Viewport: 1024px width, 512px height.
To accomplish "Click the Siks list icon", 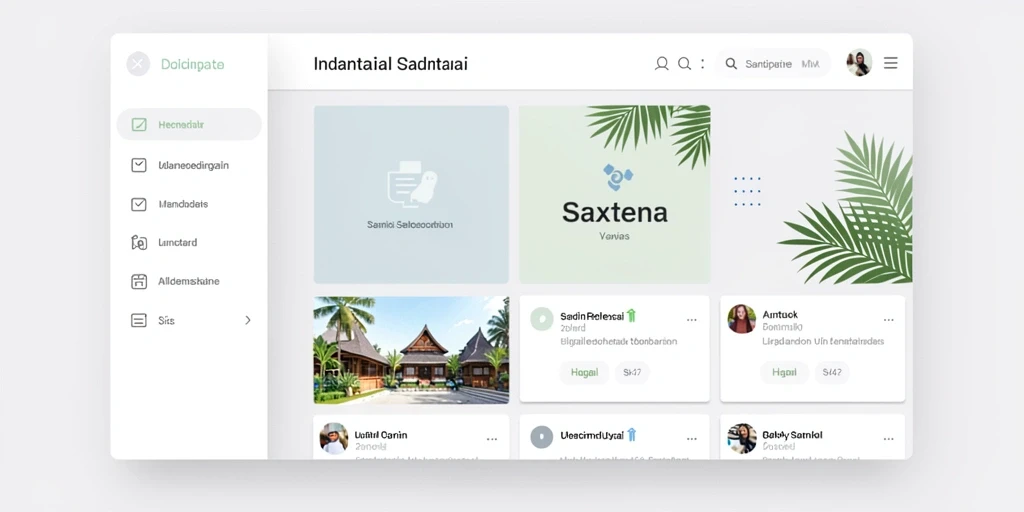I will pos(139,320).
